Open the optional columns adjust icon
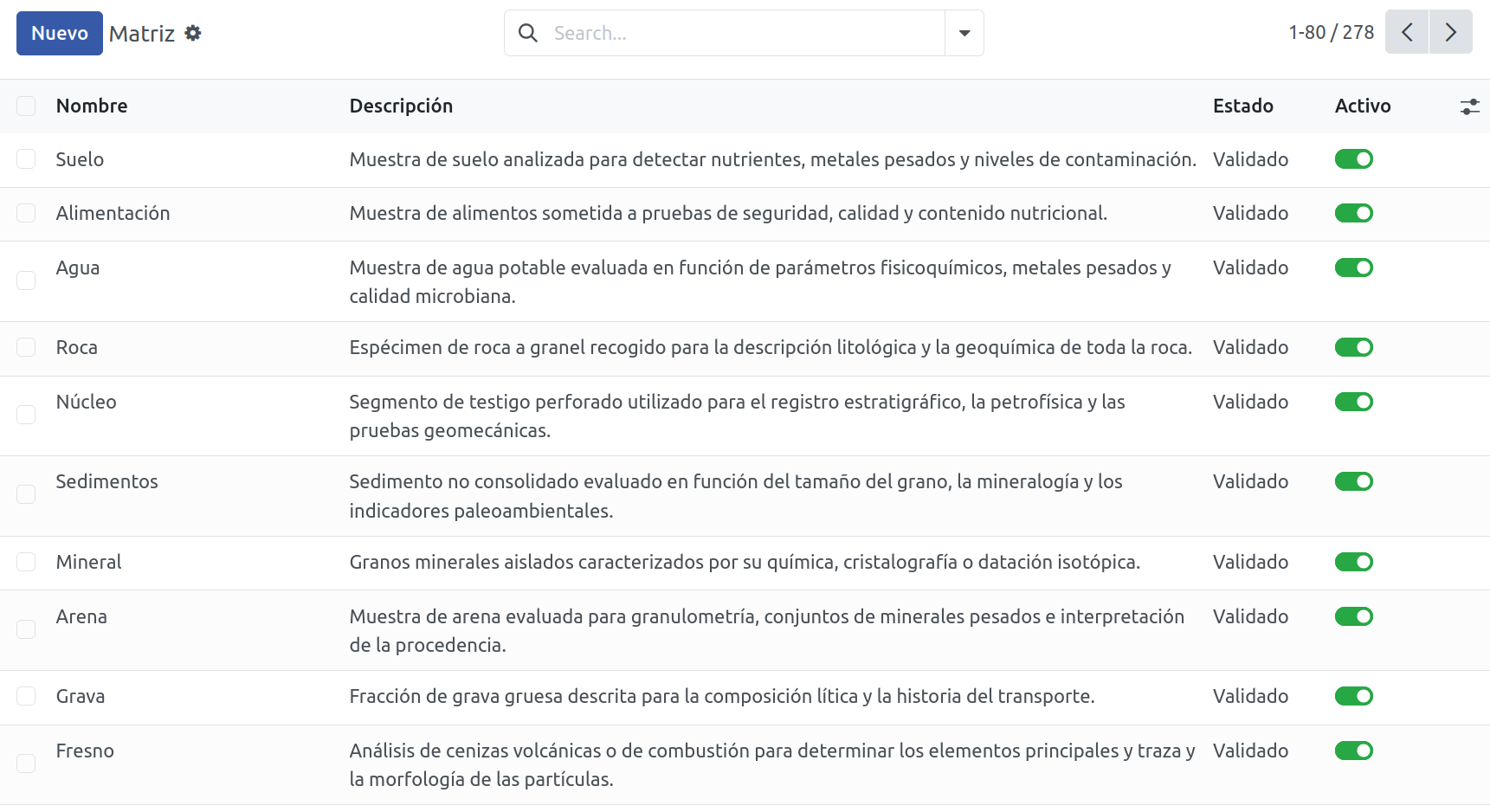The image size is (1490, 812). pyautogui.click(x=1469, y=106)
